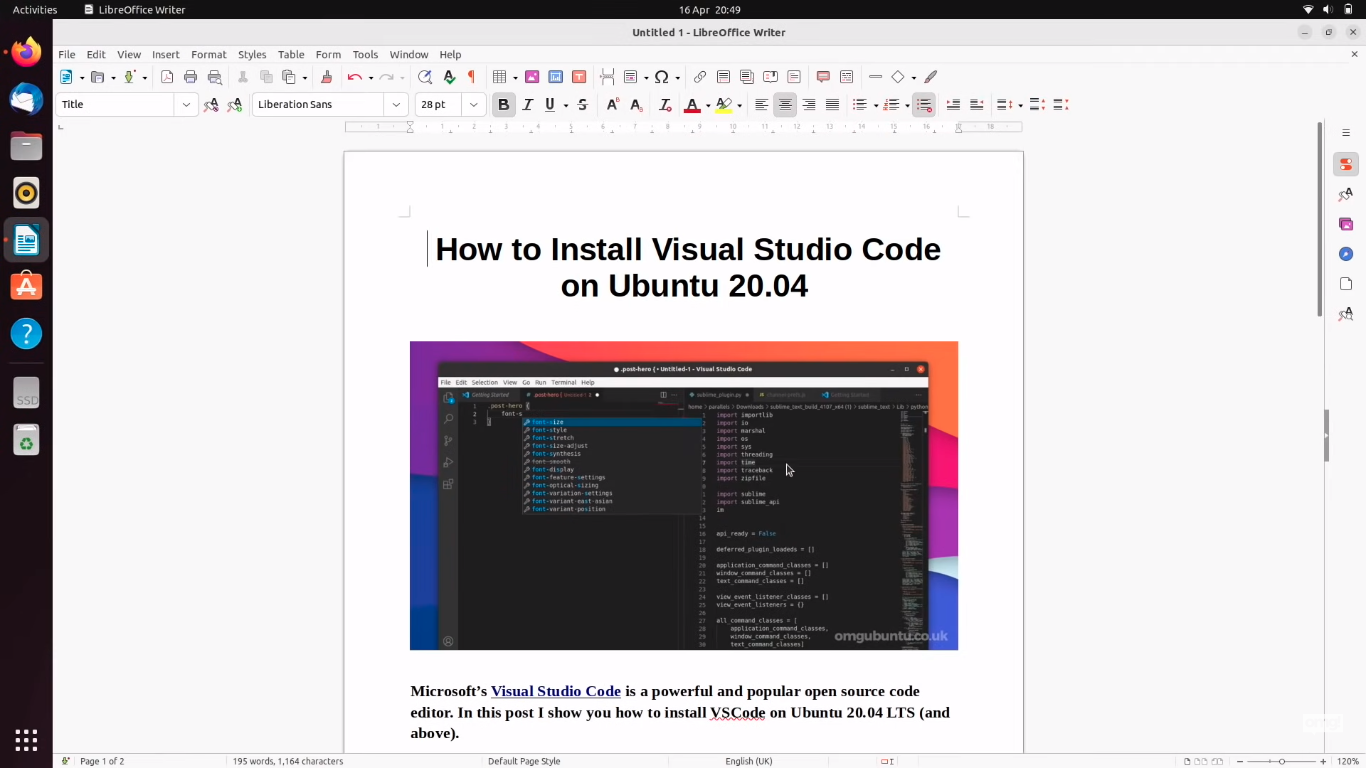Click the Print icon
The width and height of the screenshot is (1366, 768).
(190, 77)
